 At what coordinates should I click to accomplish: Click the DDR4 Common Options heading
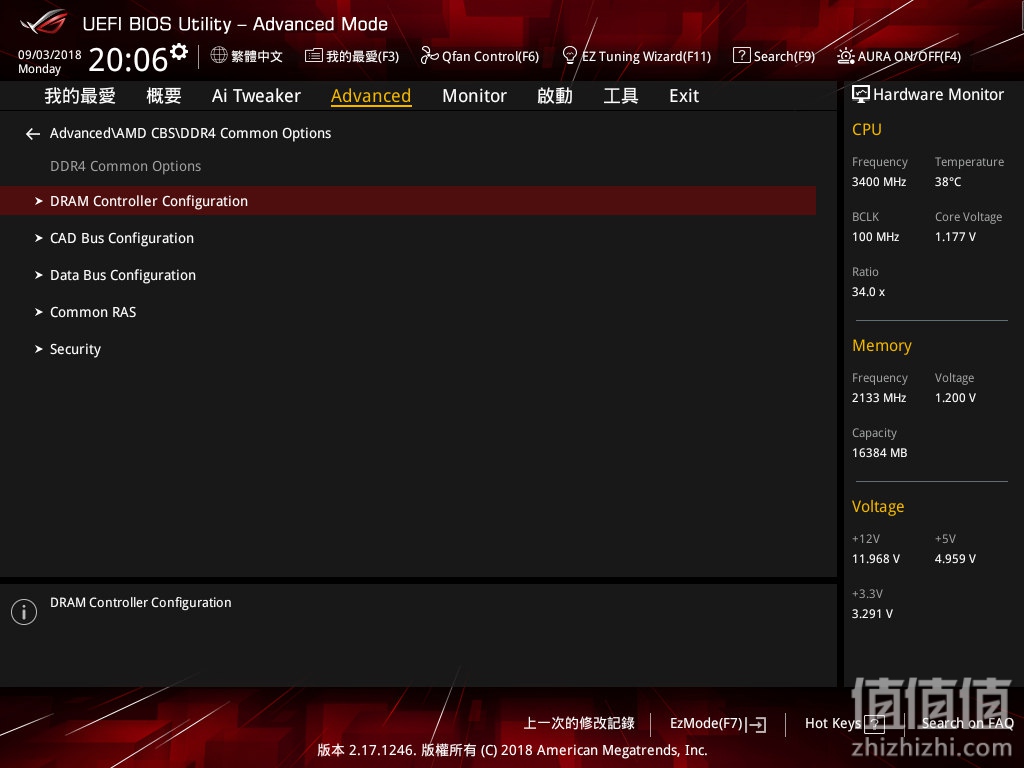click(x=125, y=167)
